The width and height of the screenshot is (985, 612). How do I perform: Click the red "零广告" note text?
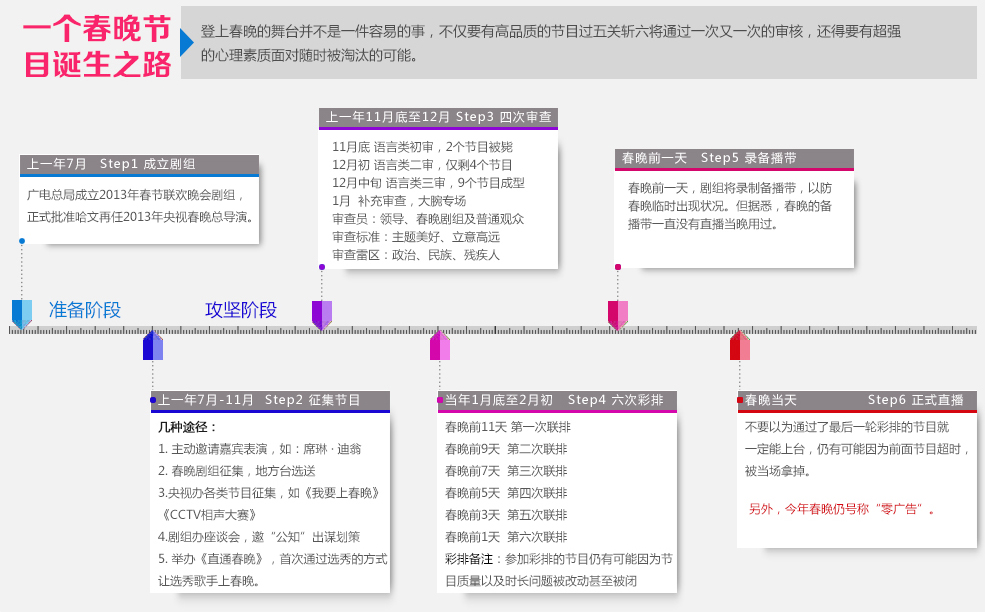pyautogui.click(x=843, y=509)
